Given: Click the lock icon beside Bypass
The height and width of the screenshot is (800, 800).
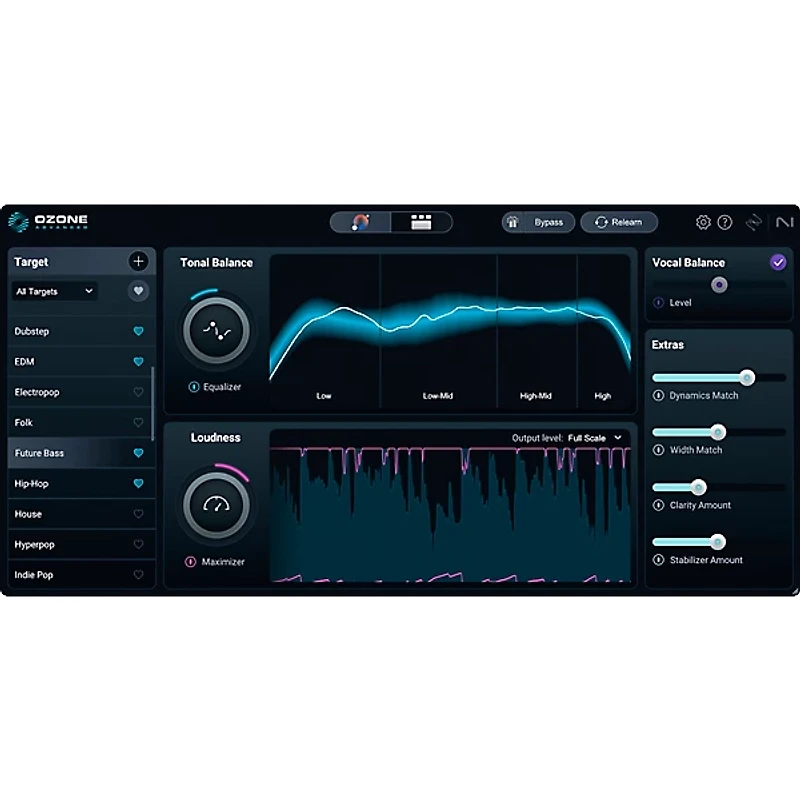Looking at the screenshot, I should 510,222.
